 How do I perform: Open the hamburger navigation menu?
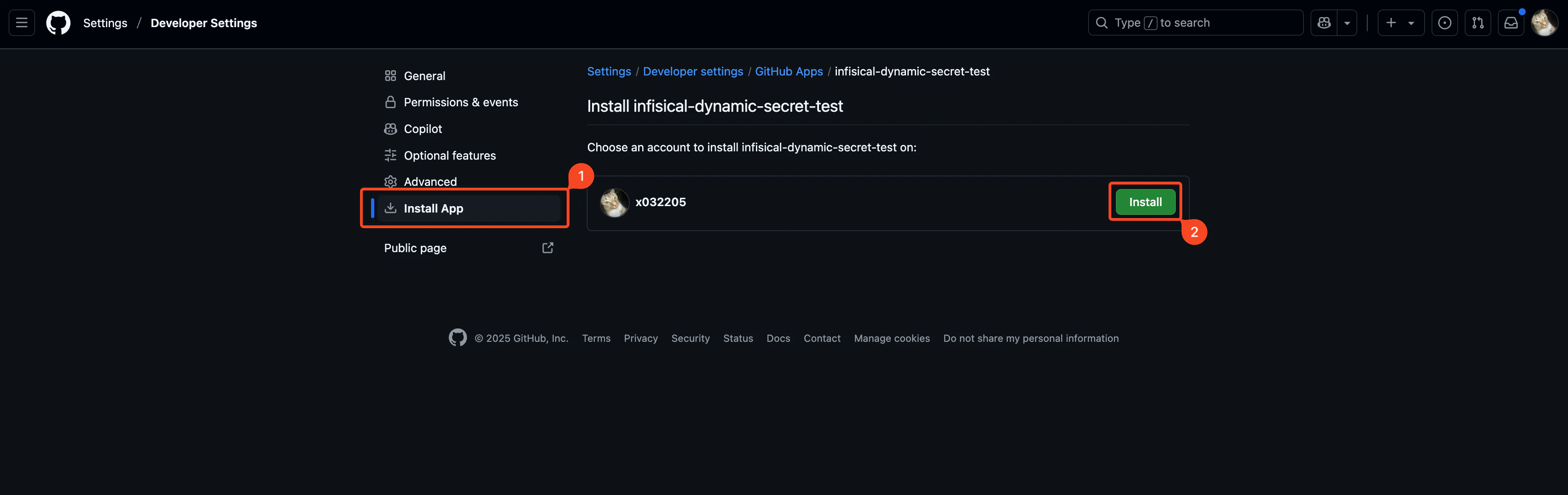tap(22, 23)
